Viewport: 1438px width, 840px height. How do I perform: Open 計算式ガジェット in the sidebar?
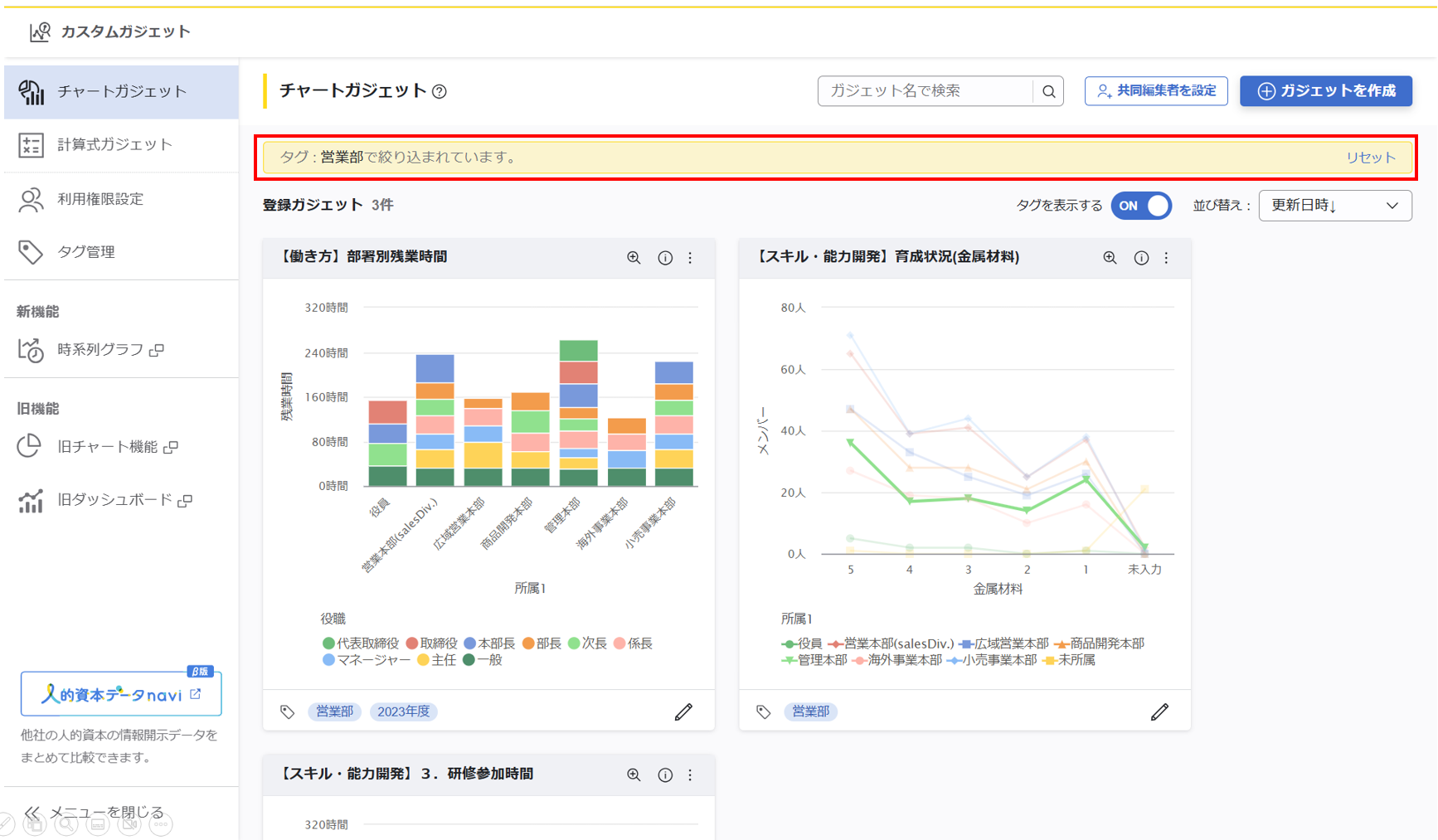[114, 145]
